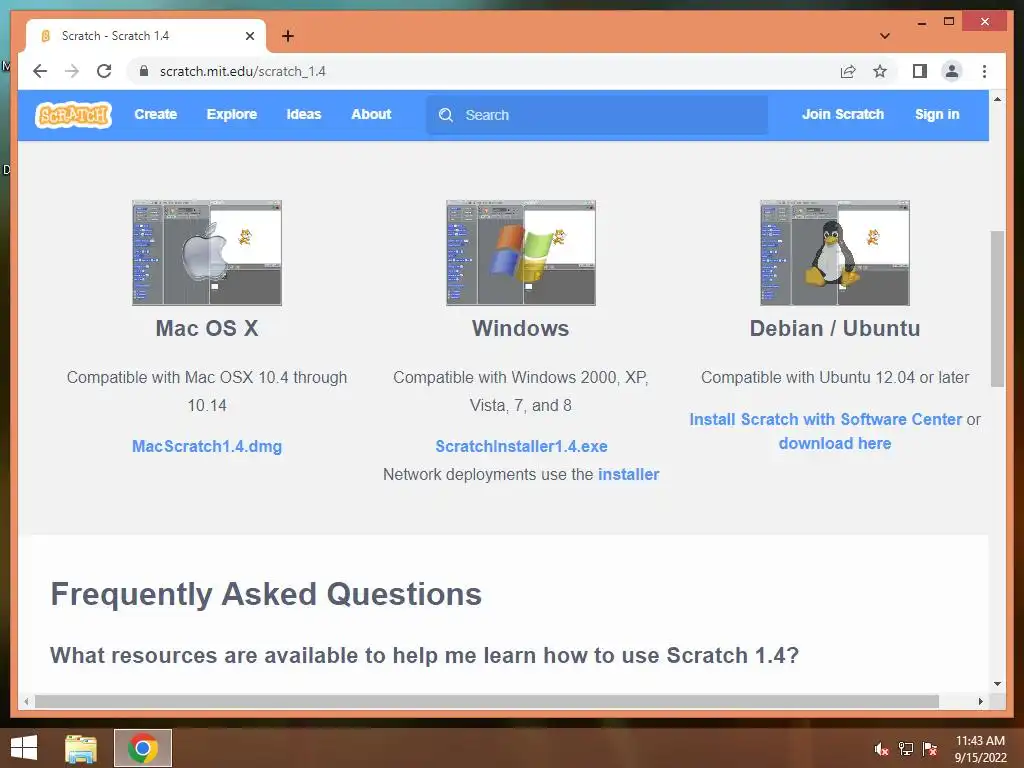1024x768 pixels.
Task: Click the scroll up arrow
Action: tap(997, 99)
